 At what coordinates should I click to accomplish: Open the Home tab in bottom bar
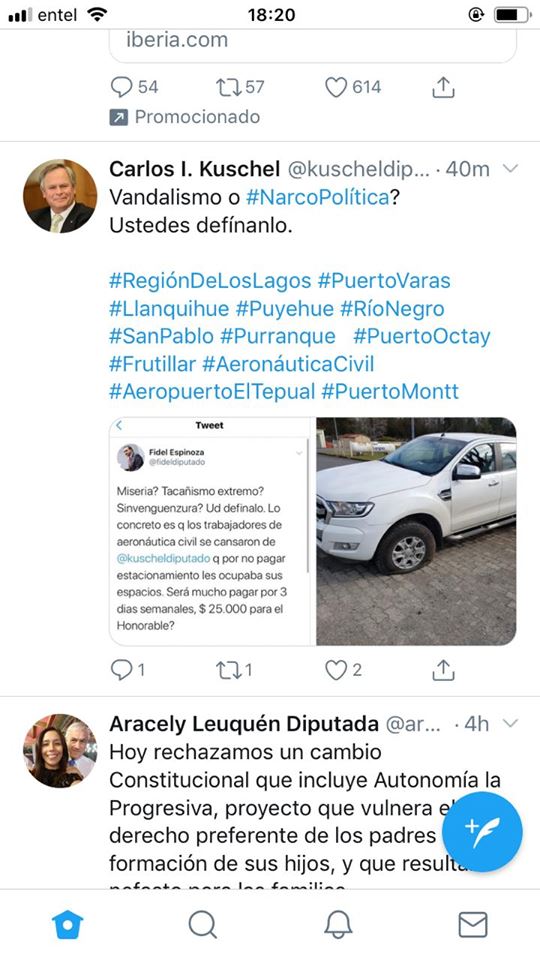pyautogui.click(x=67, y=924)
